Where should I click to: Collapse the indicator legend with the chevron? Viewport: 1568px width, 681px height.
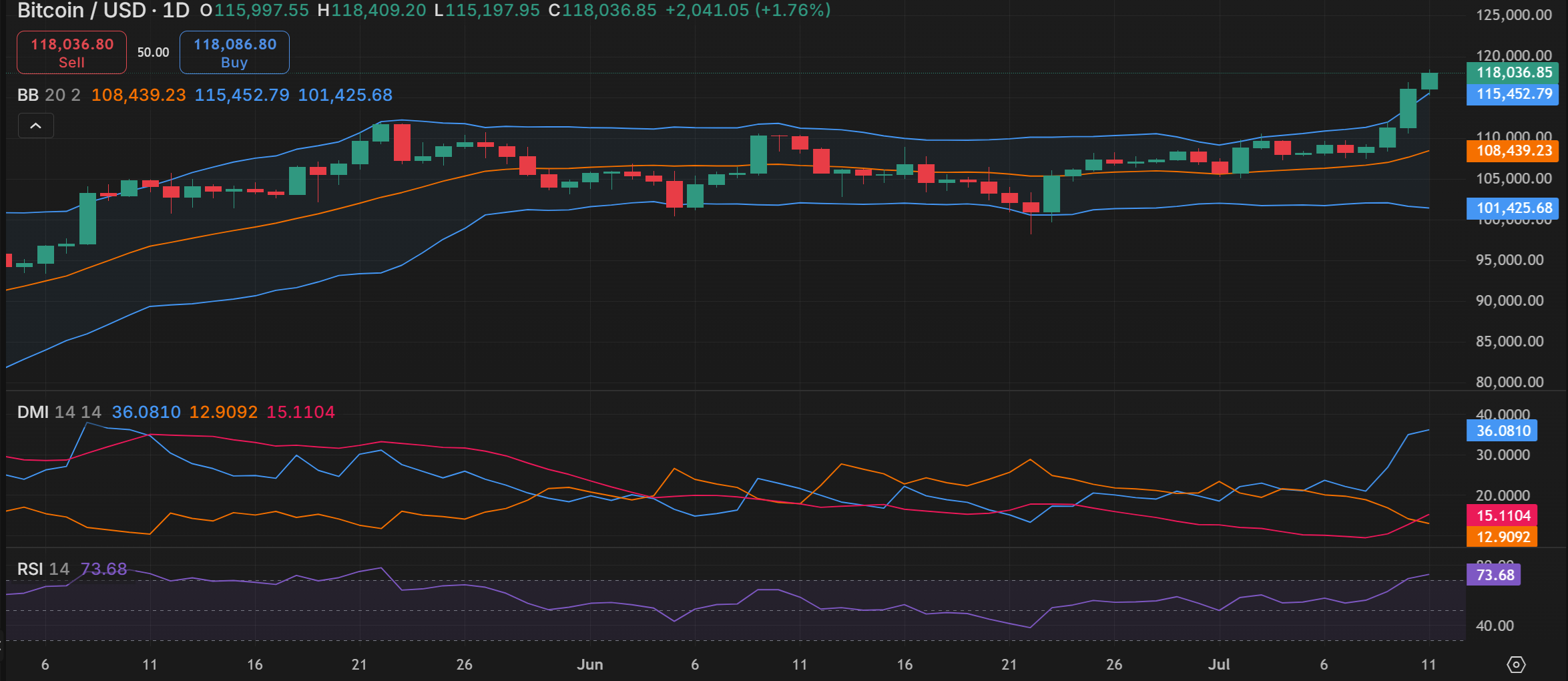36,126
